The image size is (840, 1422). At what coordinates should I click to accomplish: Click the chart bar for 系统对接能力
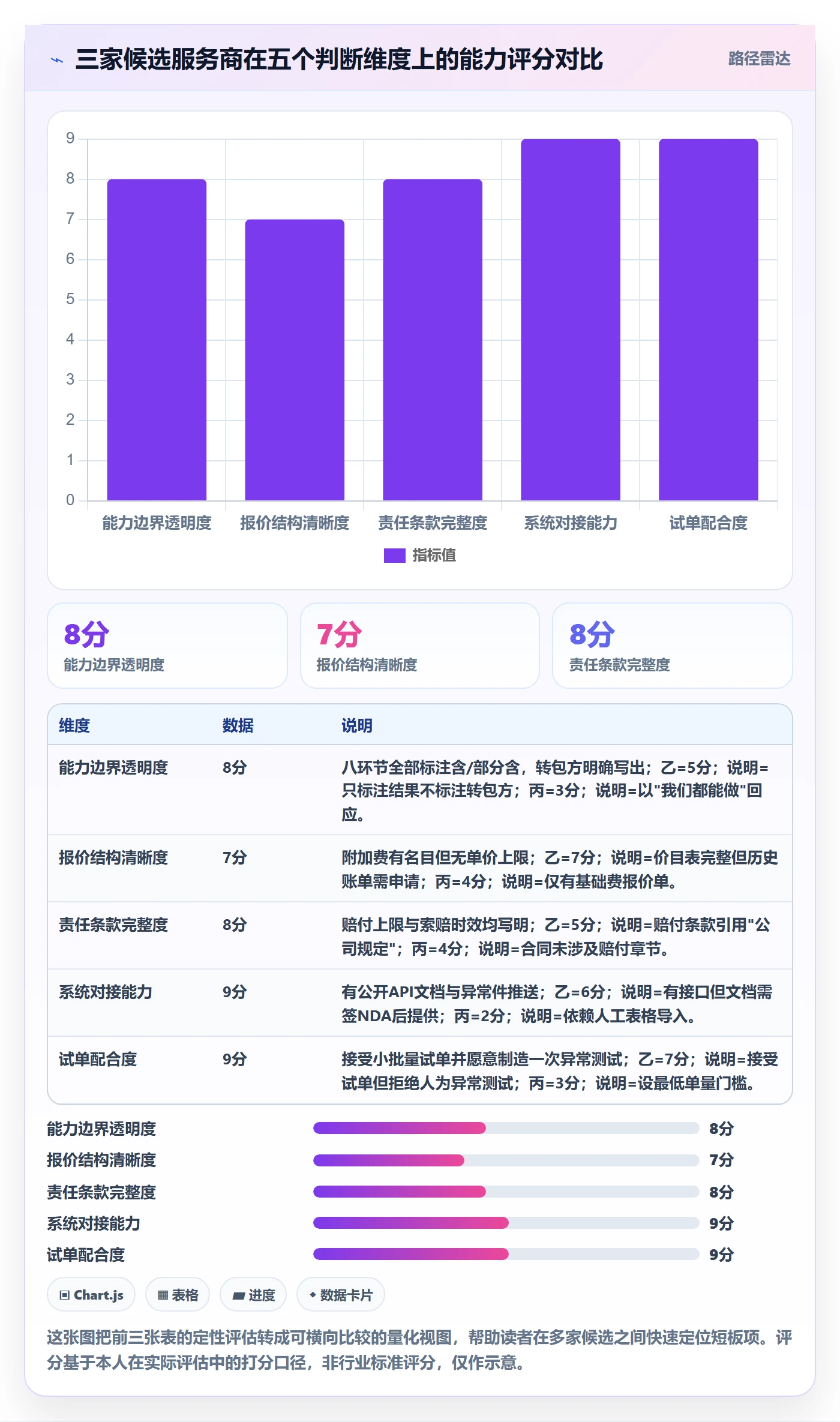click(571, 320)
